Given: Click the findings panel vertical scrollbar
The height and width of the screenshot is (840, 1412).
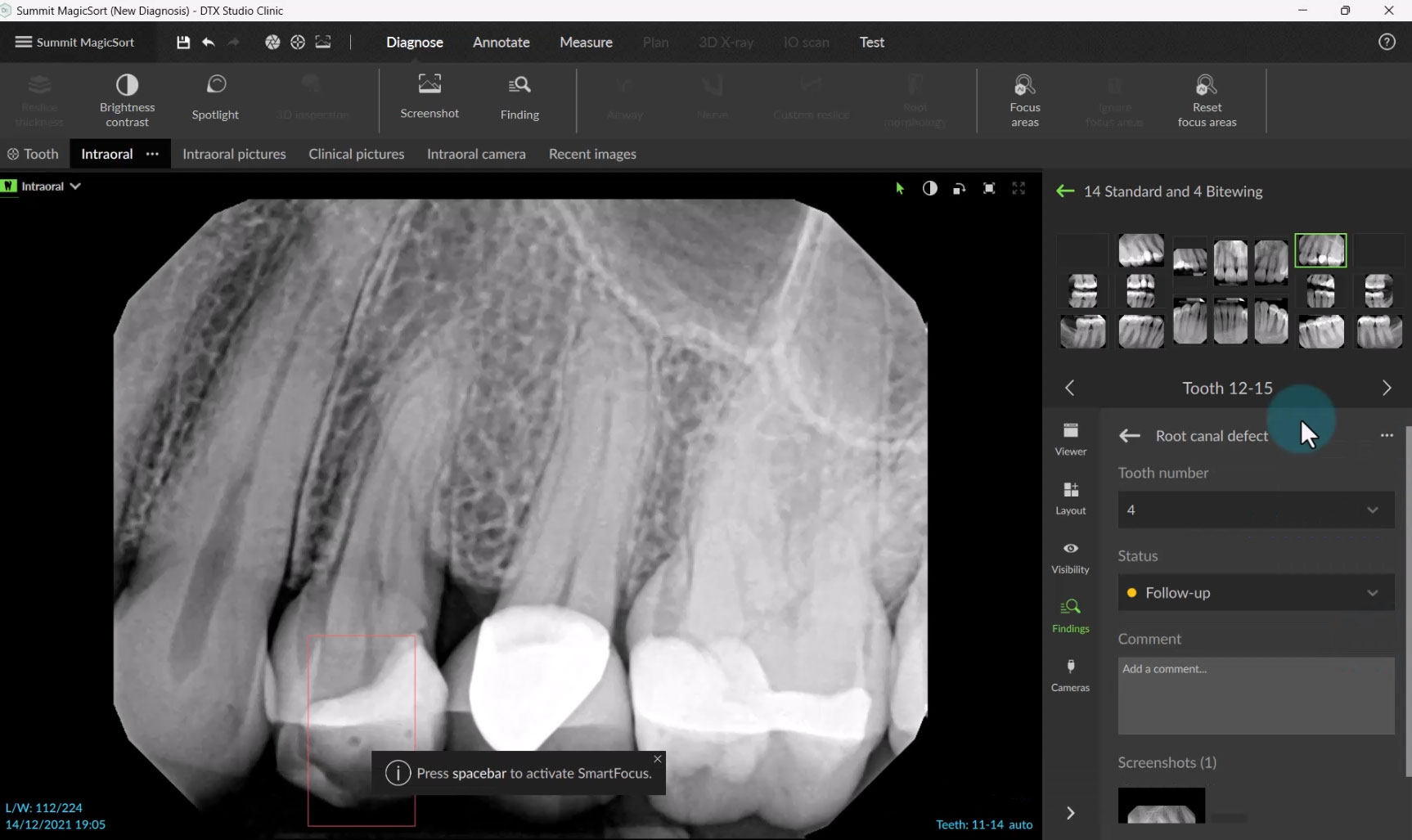Looking at the screenshot, I should tap(1408, 601).
